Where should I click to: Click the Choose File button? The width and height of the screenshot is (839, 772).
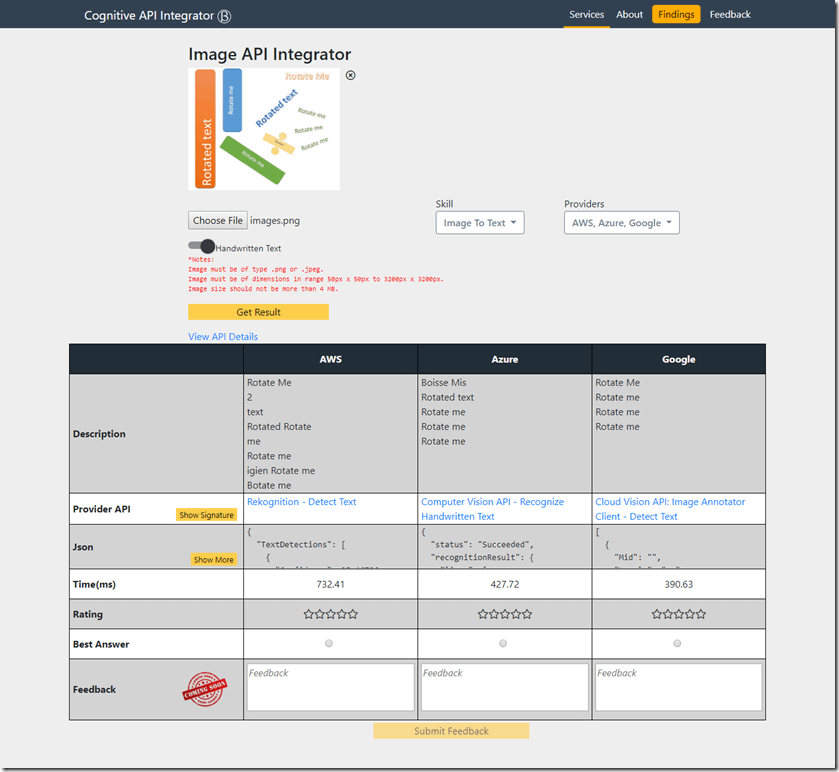217,221
